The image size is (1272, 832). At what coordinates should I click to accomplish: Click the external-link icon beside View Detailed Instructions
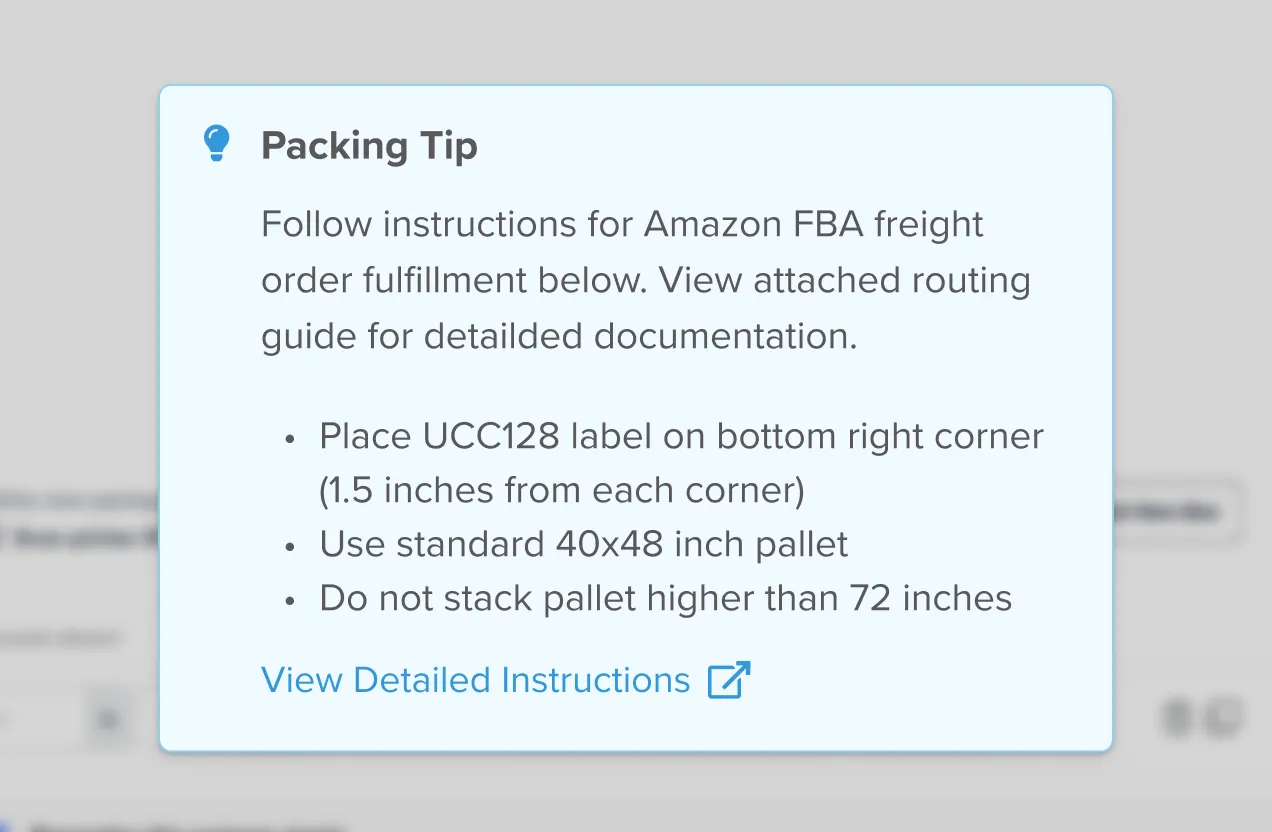click(729, 680)
